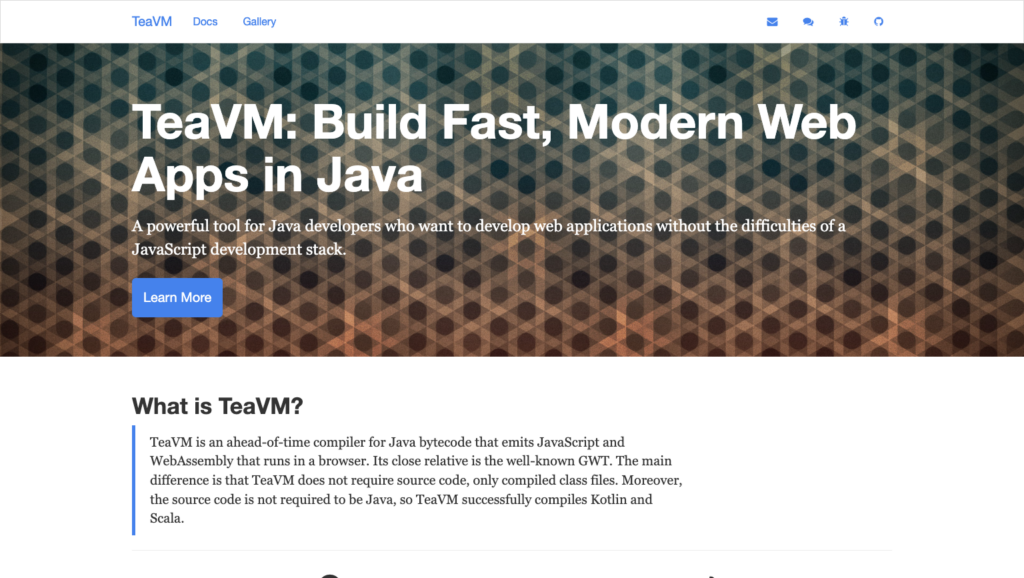Open the chat bubbles discussion icon
The height and width of the screenshot is (578, 1024).
808,22
